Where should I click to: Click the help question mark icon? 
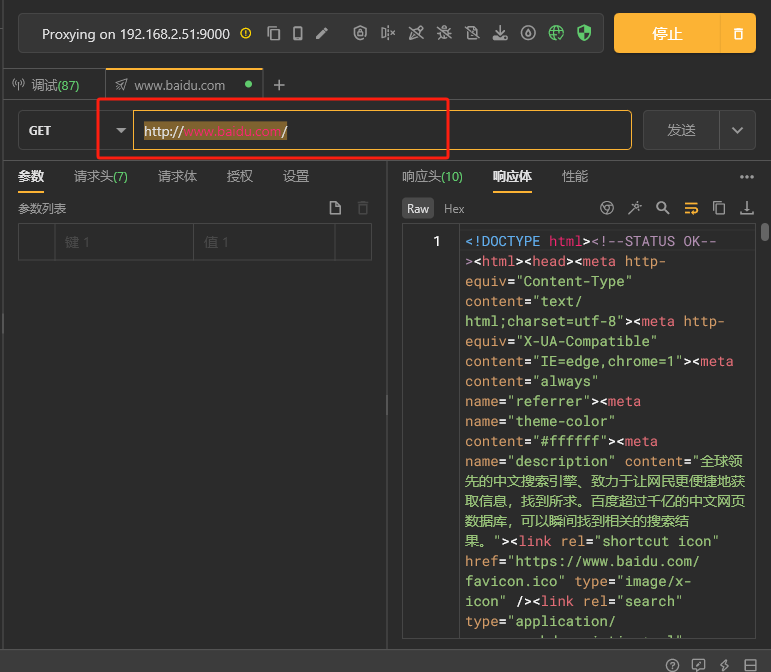[672, 665]
